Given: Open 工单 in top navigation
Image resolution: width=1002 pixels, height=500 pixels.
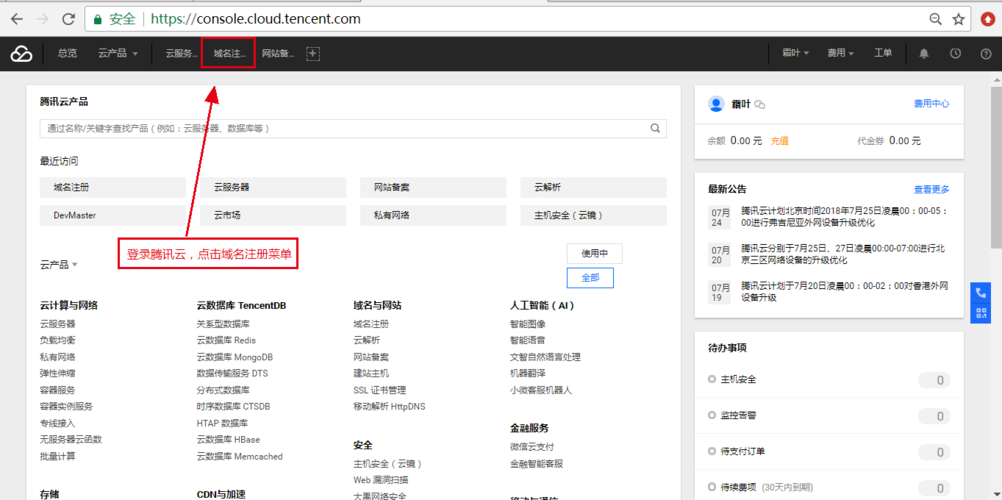Looking at the screenshot, I should (x=883, y=54).
